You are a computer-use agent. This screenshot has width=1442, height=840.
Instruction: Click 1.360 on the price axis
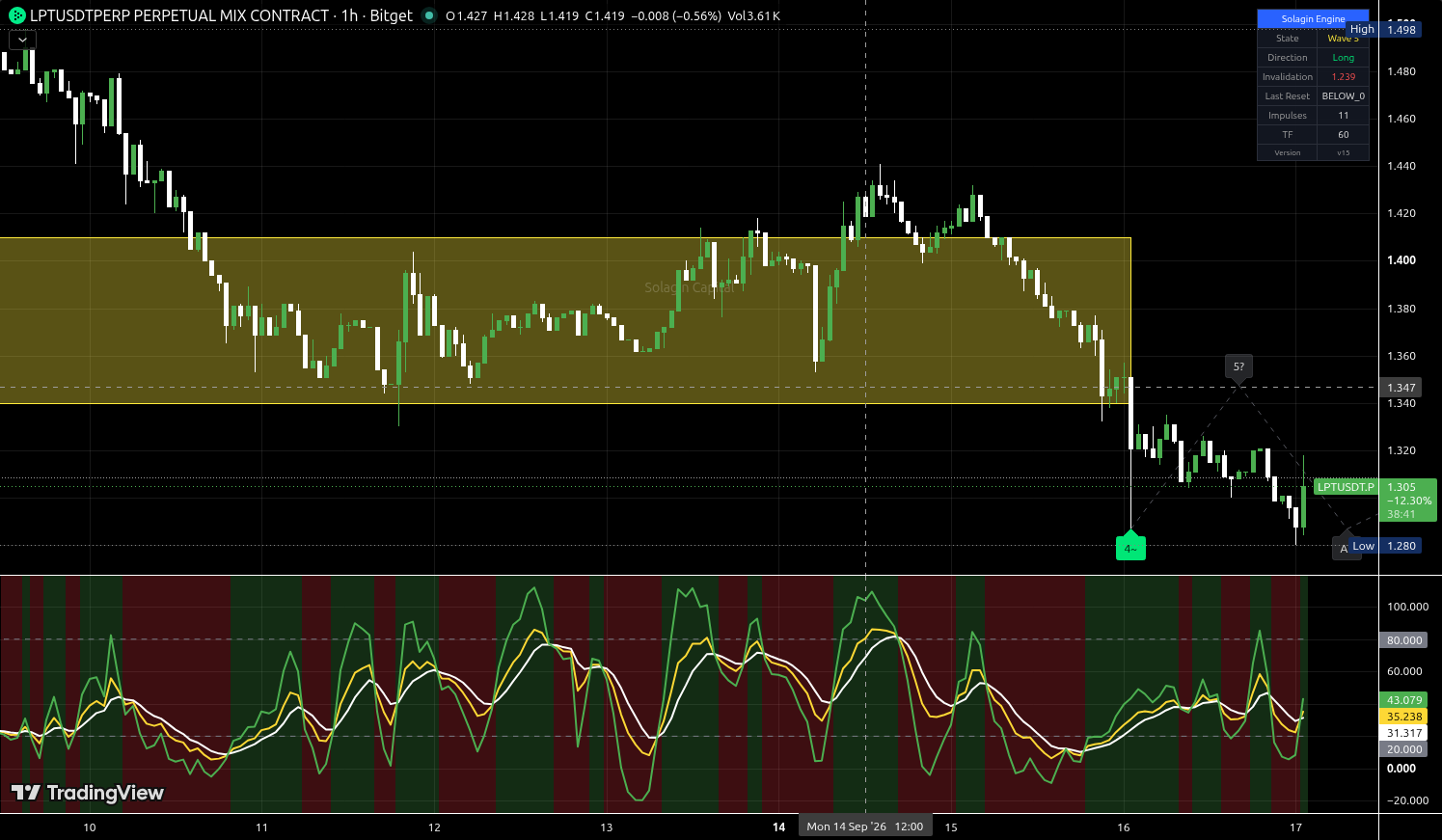[x=1401, y=356]
